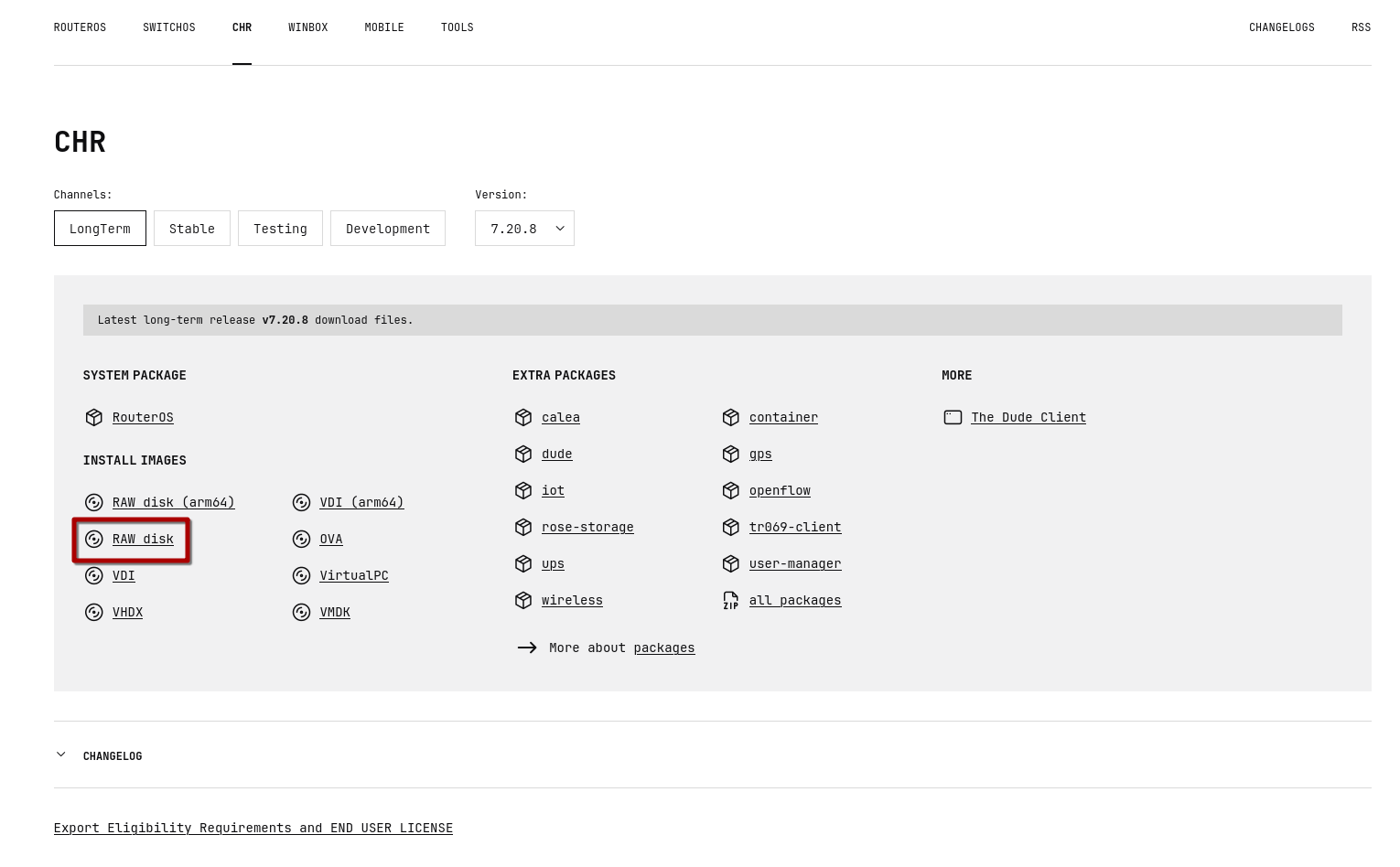Click the disk icon beside VHDX
Image resolution: width=1400 pixels, height=867 pixels.
(93, 612)
